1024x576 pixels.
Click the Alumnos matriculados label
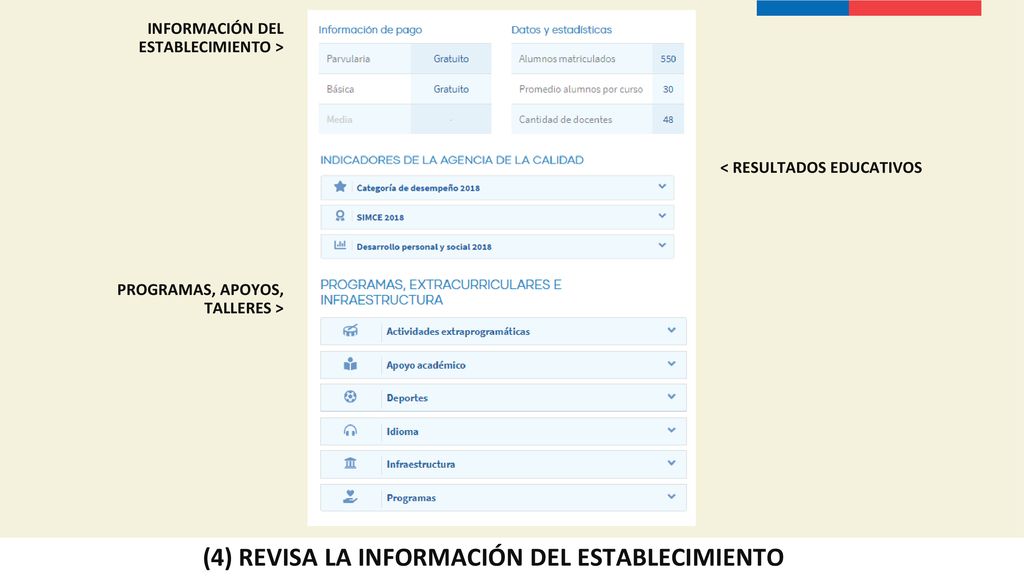pos(567,59)
